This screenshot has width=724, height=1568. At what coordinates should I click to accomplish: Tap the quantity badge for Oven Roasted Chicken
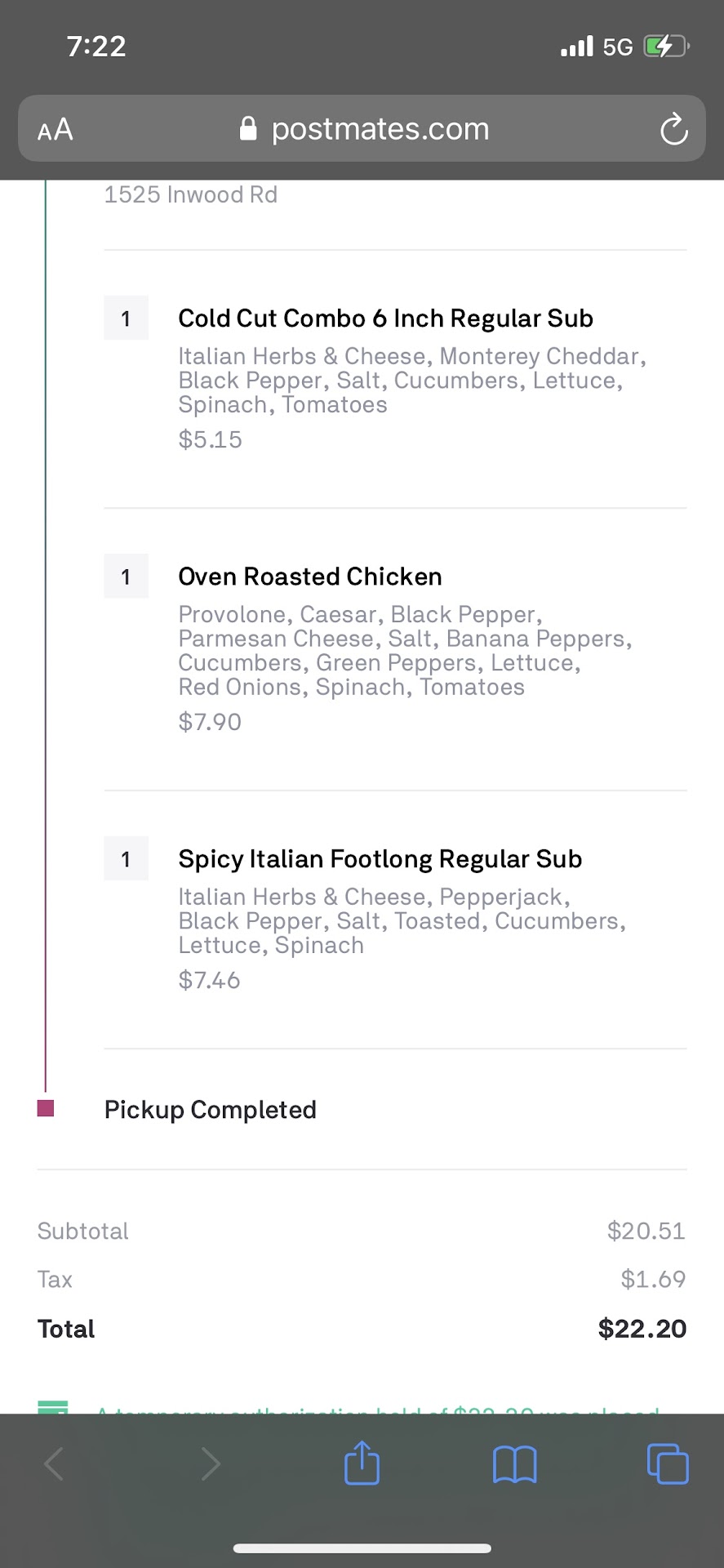(126, 577)
